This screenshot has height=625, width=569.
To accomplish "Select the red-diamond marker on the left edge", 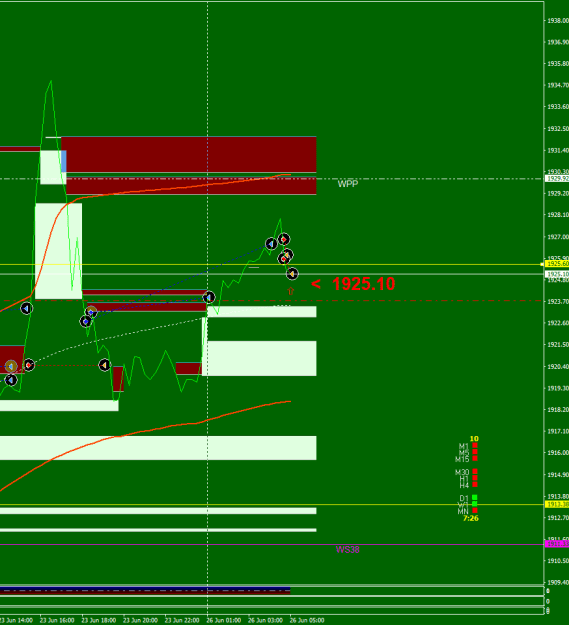I will click(x=29, y=365).
